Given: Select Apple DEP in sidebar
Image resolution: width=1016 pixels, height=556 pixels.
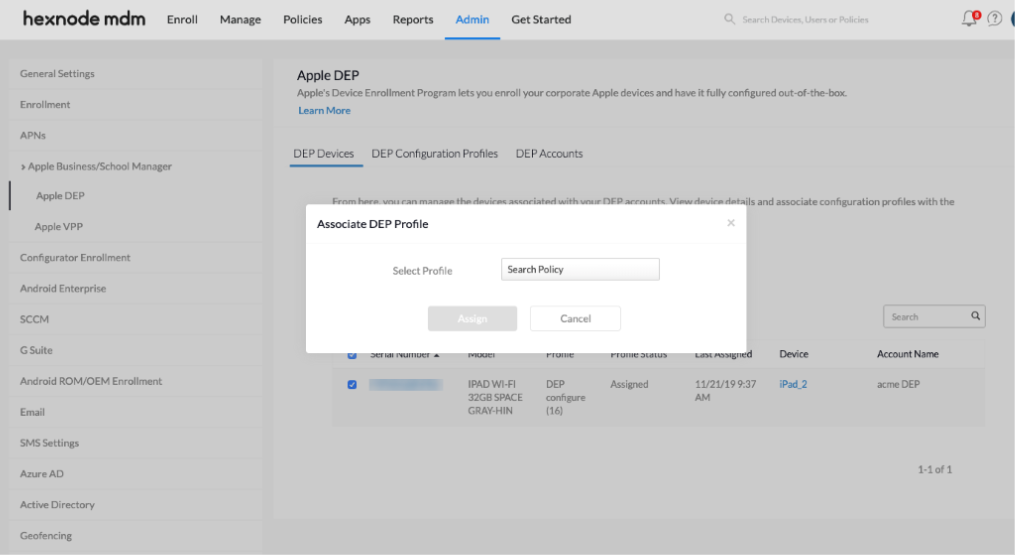Looking at the screenshot, I should pyautogui.click(x=60, y=196).
